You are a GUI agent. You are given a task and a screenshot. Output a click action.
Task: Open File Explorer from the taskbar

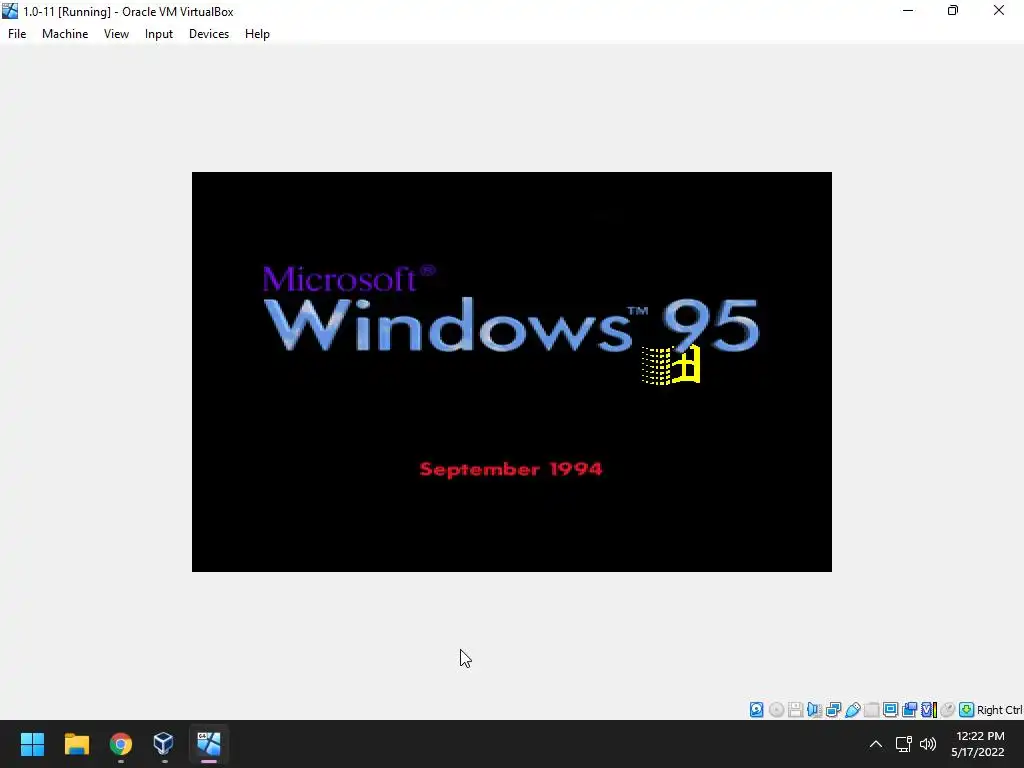pyautogui.click(x=76, y=743)
